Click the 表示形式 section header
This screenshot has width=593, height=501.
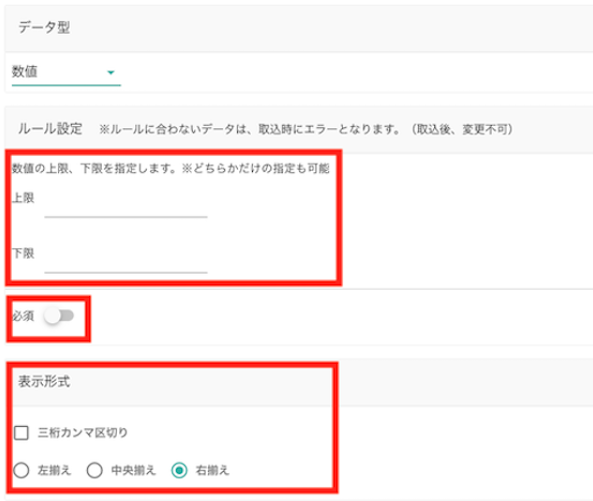coord(44,381)
